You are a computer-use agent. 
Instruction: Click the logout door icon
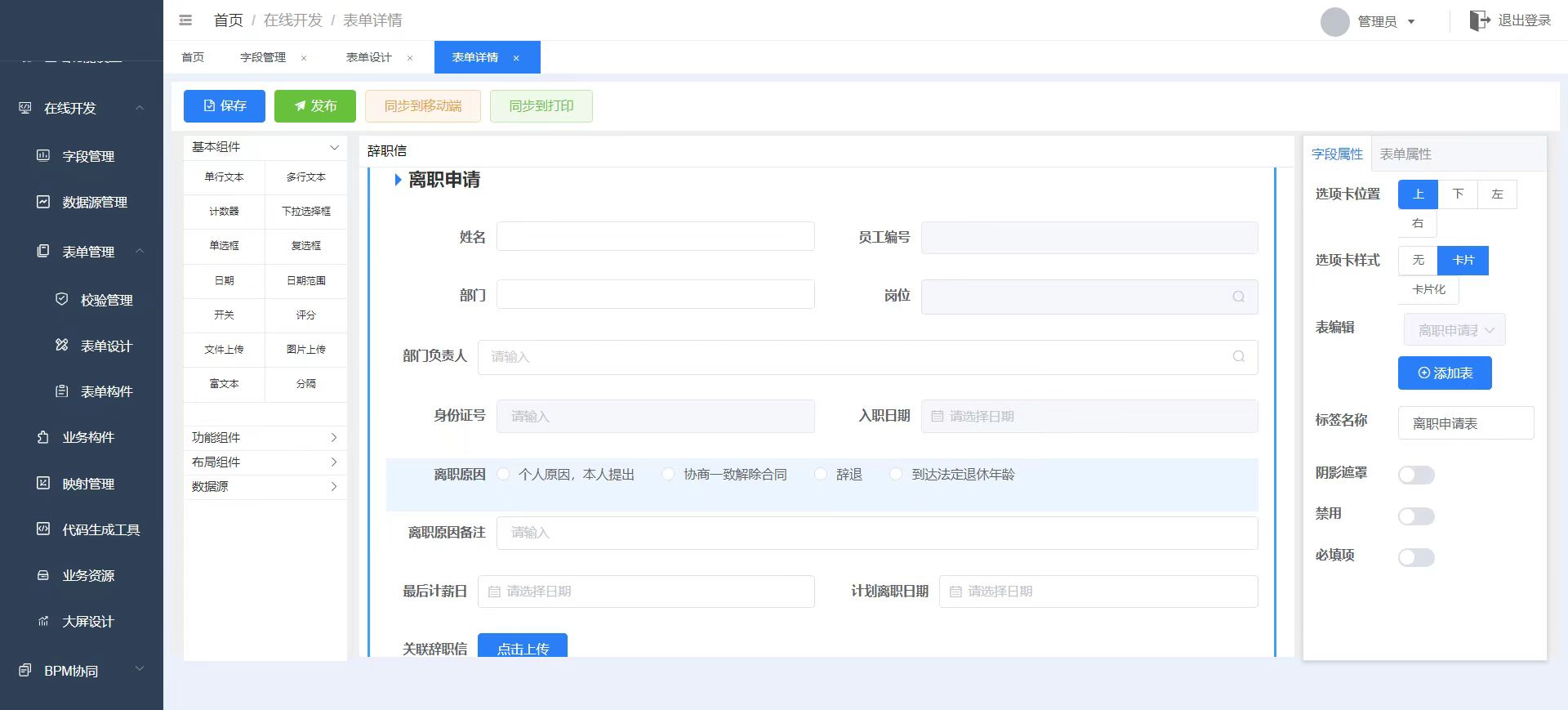pos(1479,20)
